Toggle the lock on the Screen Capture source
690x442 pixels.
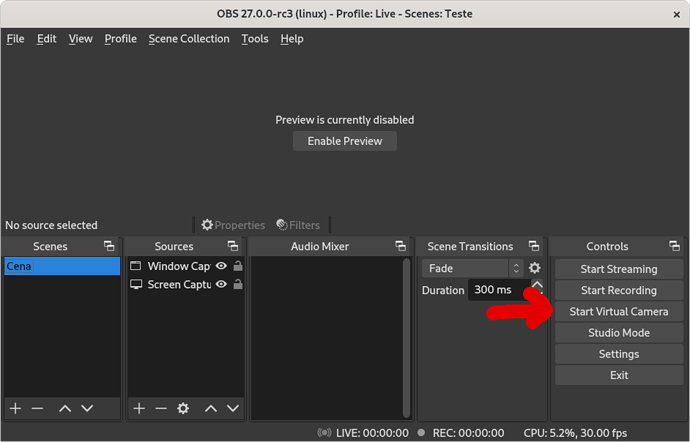click(238, 284)
